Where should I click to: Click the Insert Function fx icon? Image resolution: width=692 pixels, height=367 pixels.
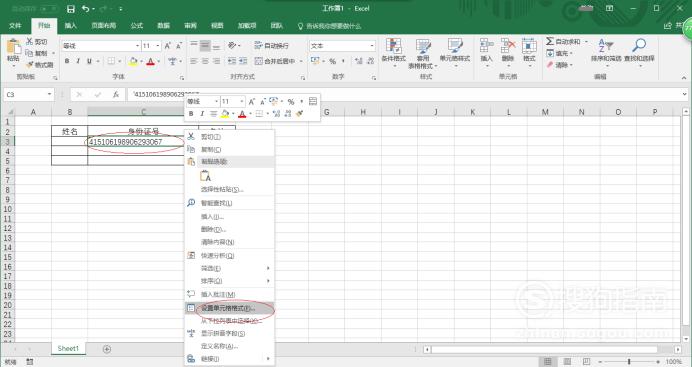[x=116, y=94]
